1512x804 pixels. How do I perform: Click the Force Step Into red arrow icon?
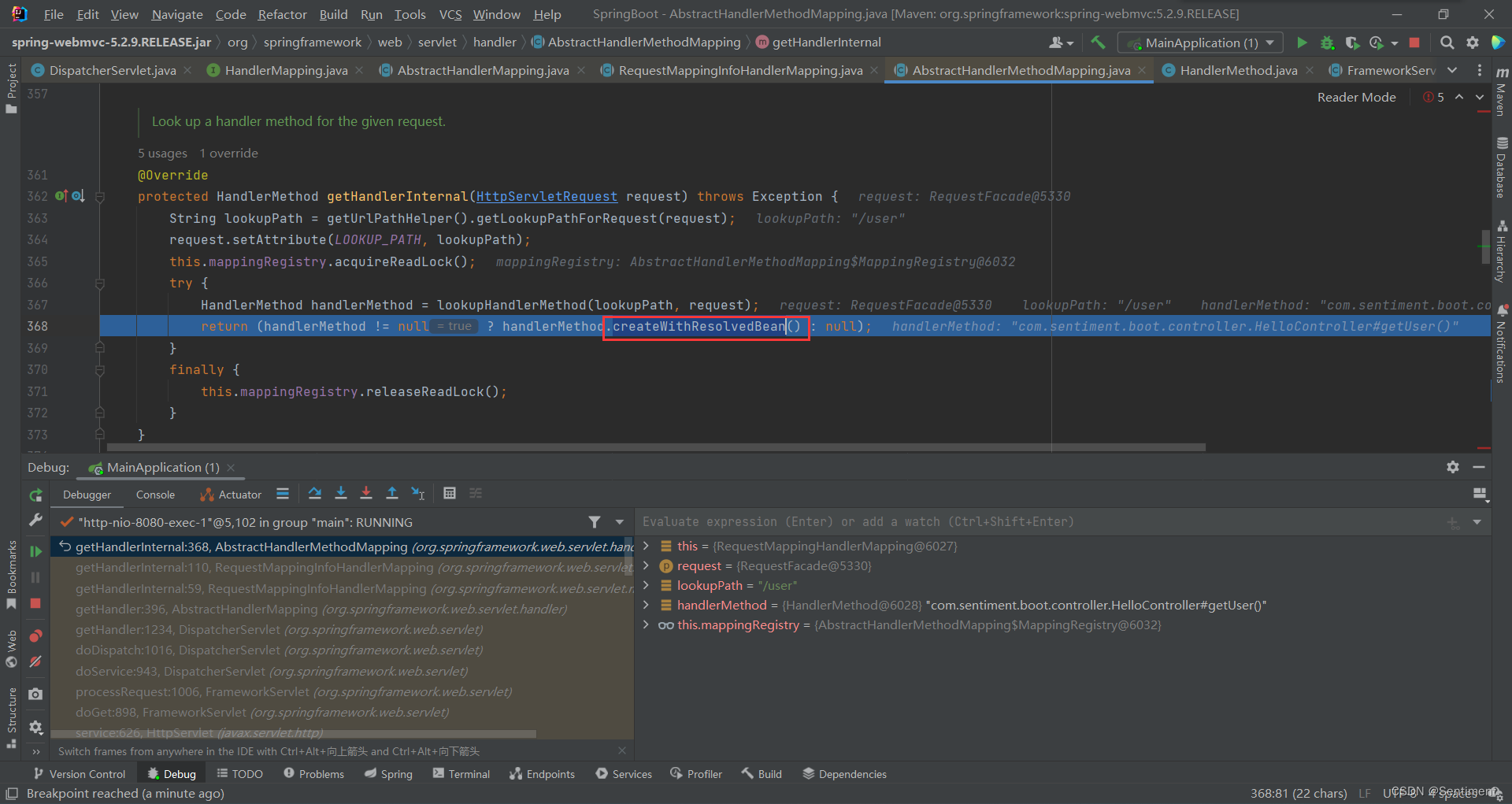[x=366, y=494]
